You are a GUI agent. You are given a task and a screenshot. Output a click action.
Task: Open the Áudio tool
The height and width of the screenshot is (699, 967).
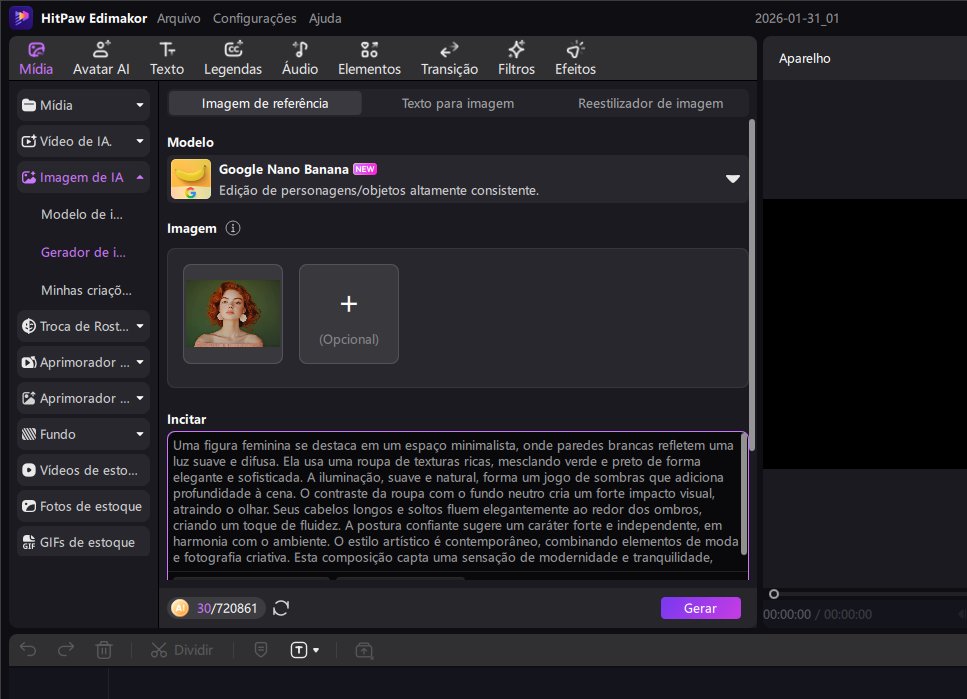point(300,58)
